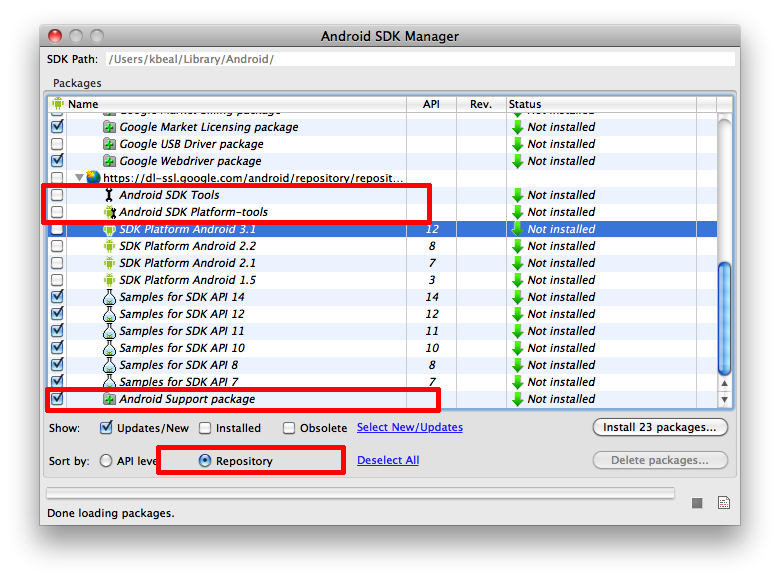Click the stop square icon beside the progress bar

[697, 503]
